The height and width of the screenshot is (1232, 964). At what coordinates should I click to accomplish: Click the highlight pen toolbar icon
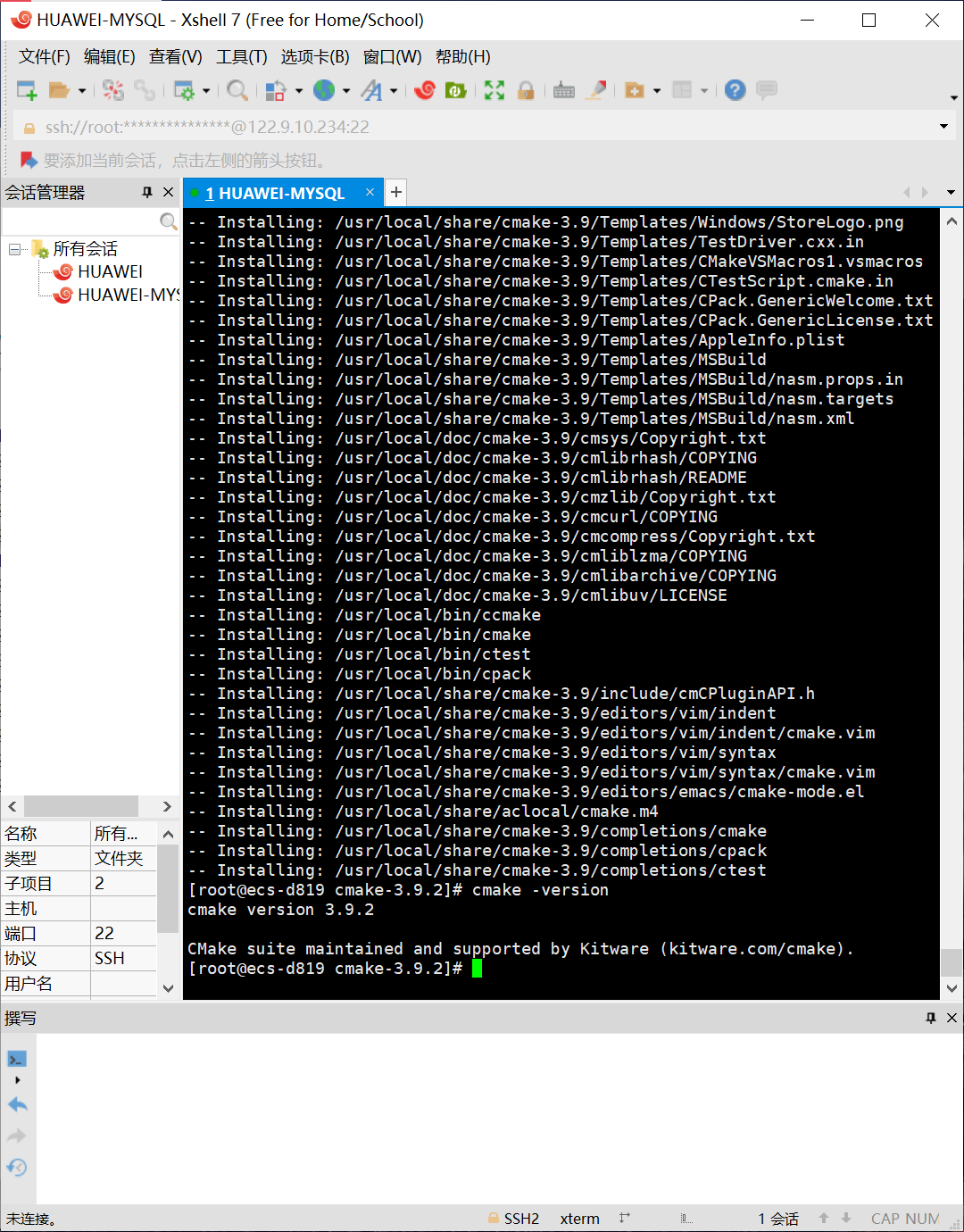(596, 89)
